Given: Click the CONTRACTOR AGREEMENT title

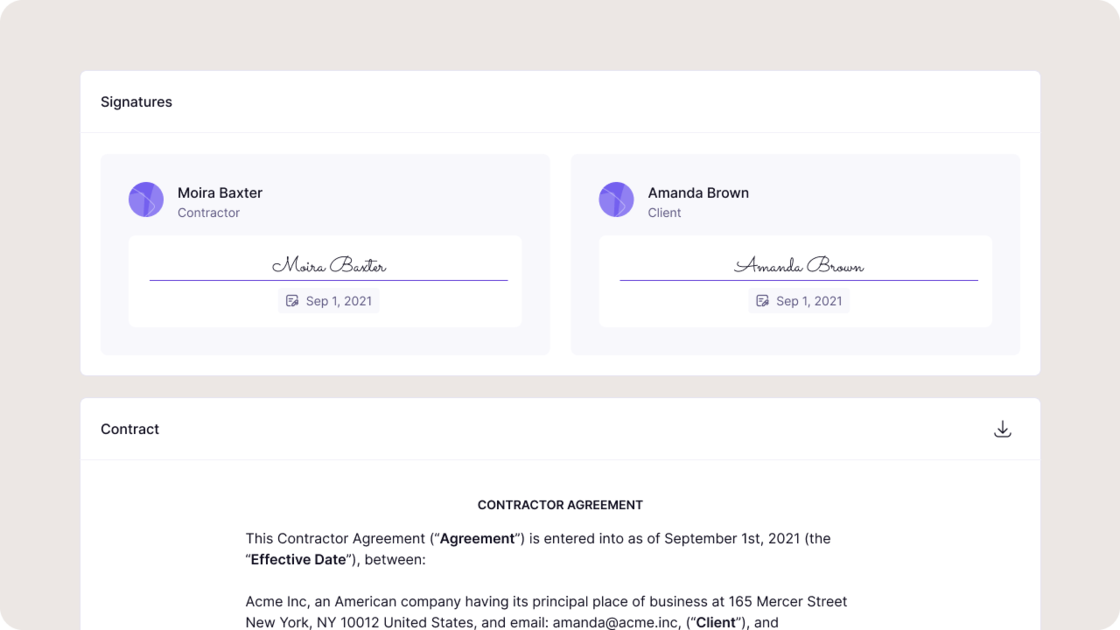Looking at the screenshot, I should (560, 505).
